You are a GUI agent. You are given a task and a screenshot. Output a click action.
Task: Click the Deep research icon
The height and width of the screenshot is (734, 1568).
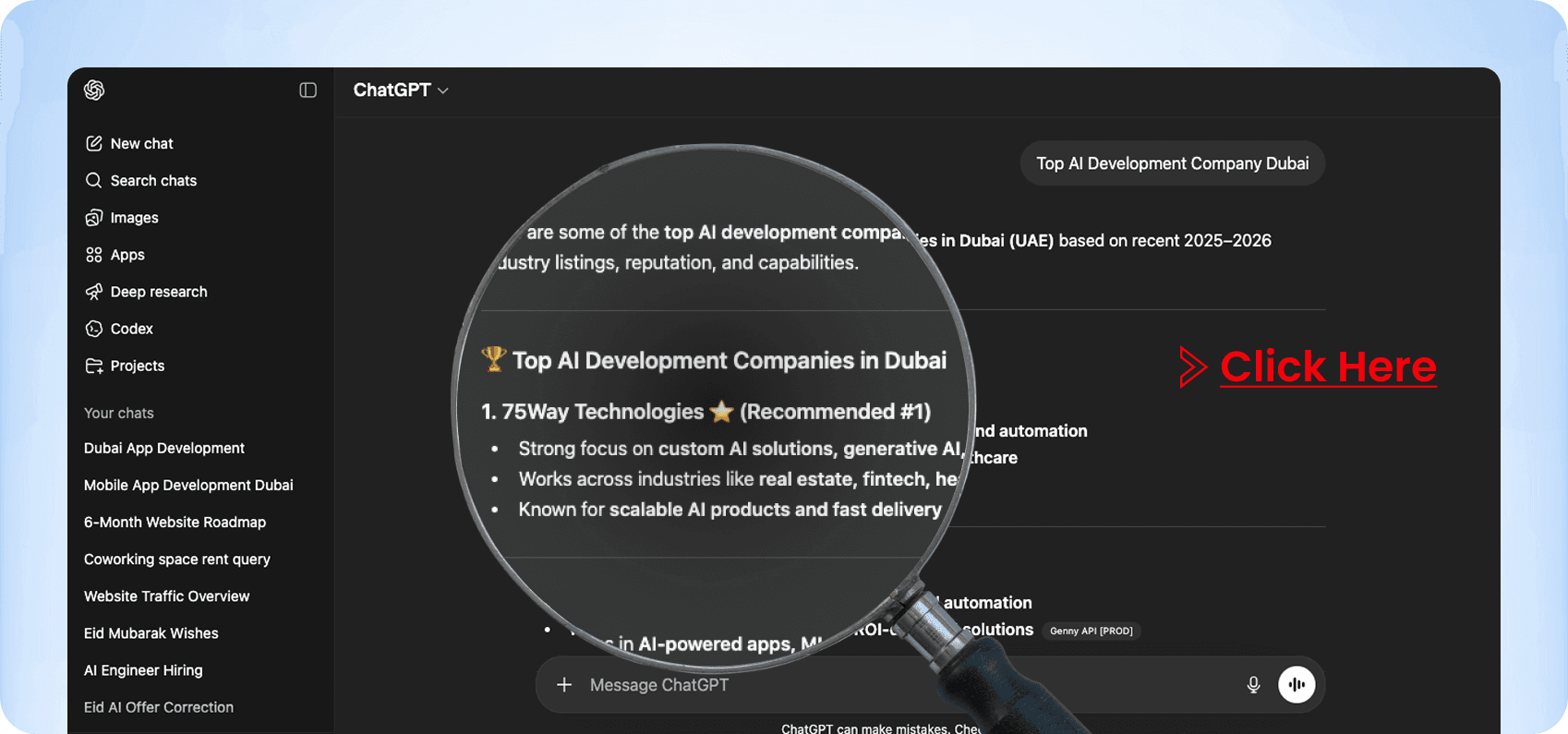(93, 291)
